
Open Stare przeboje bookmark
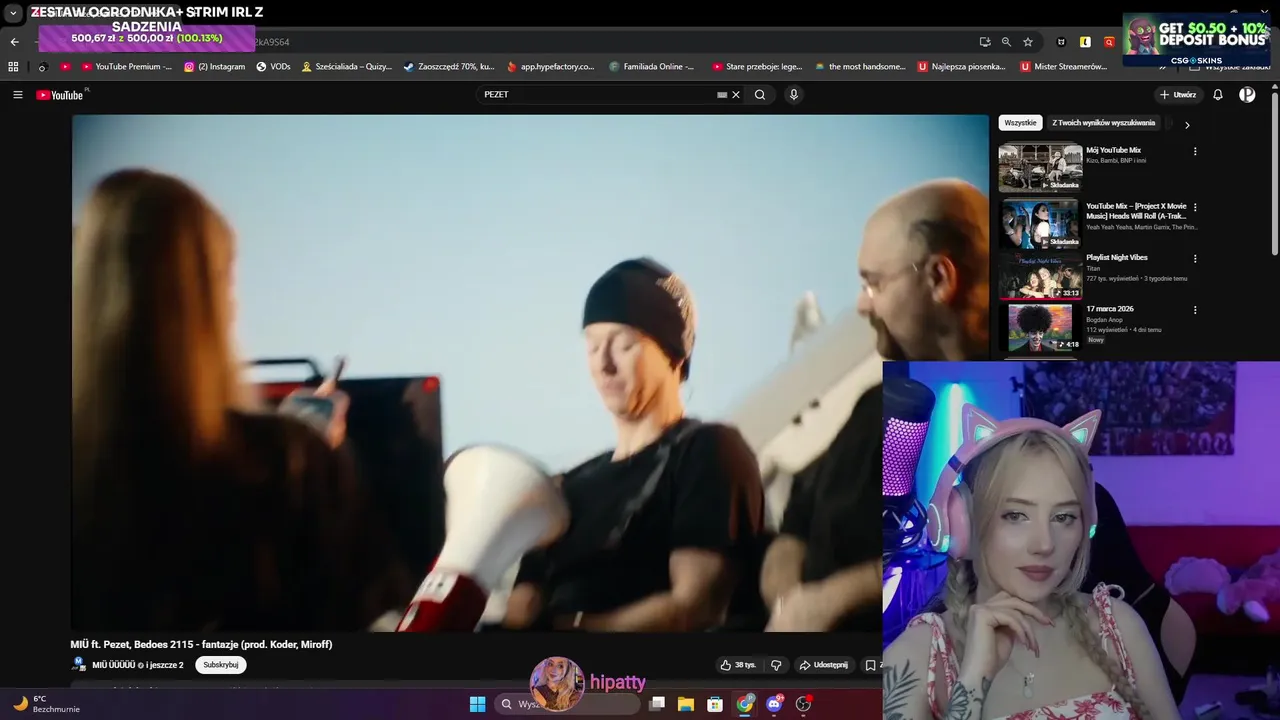757,67
